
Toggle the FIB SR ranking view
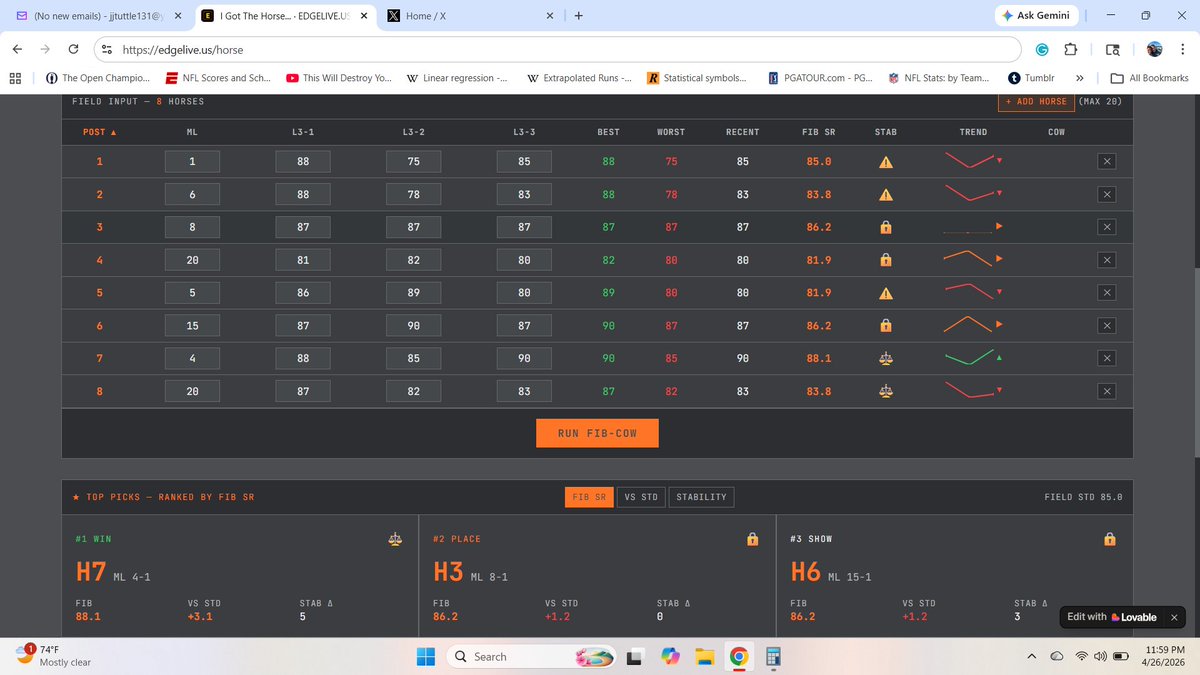coord(589,496)
